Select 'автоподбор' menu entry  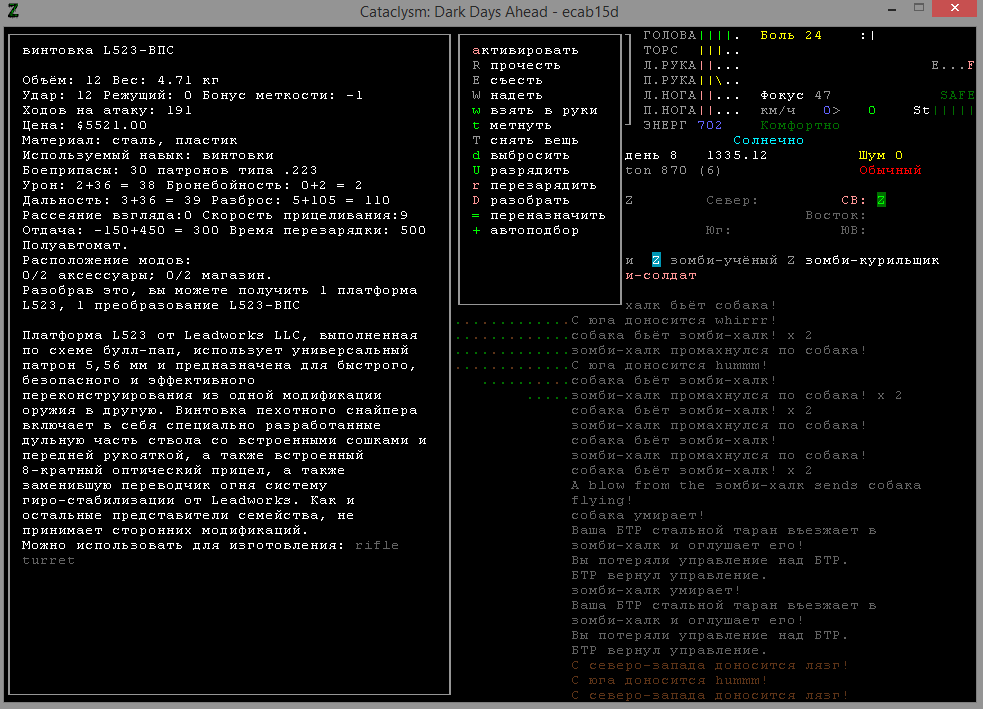click(525, 231)
